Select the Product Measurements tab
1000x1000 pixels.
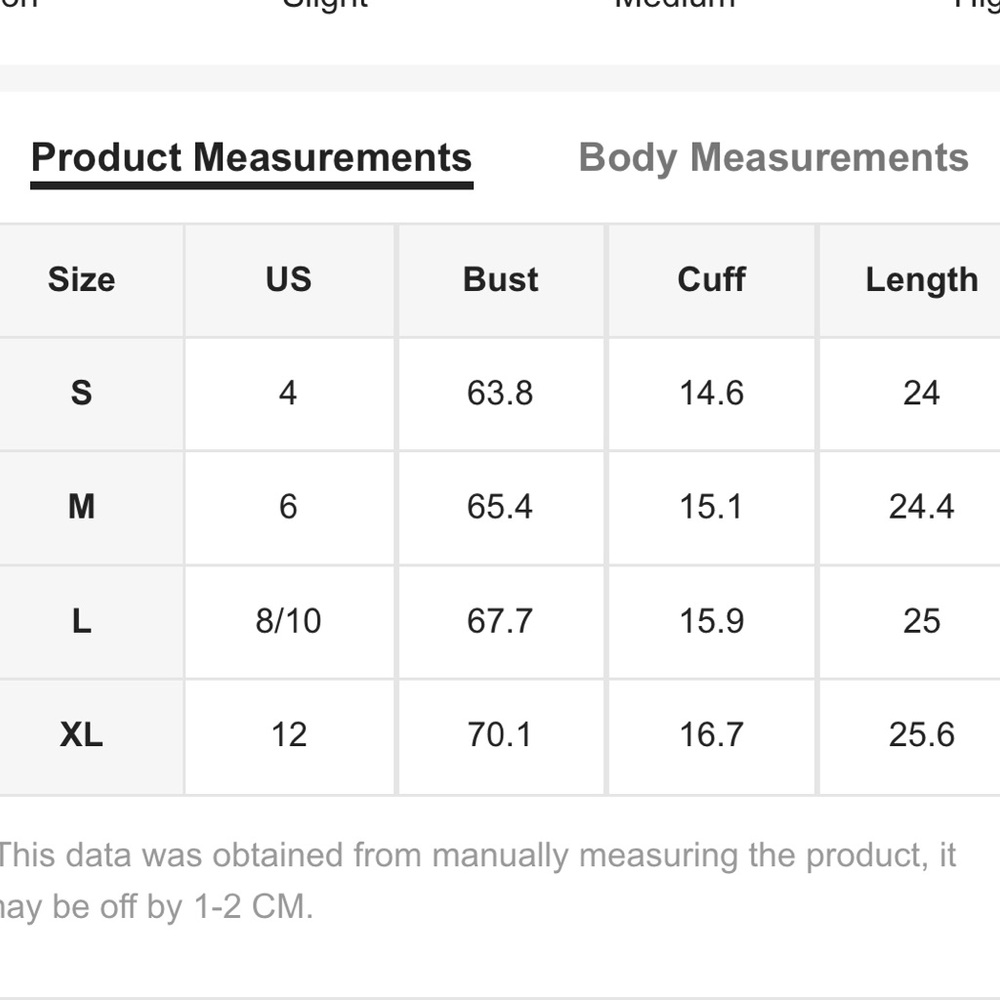tap(251, 158)
